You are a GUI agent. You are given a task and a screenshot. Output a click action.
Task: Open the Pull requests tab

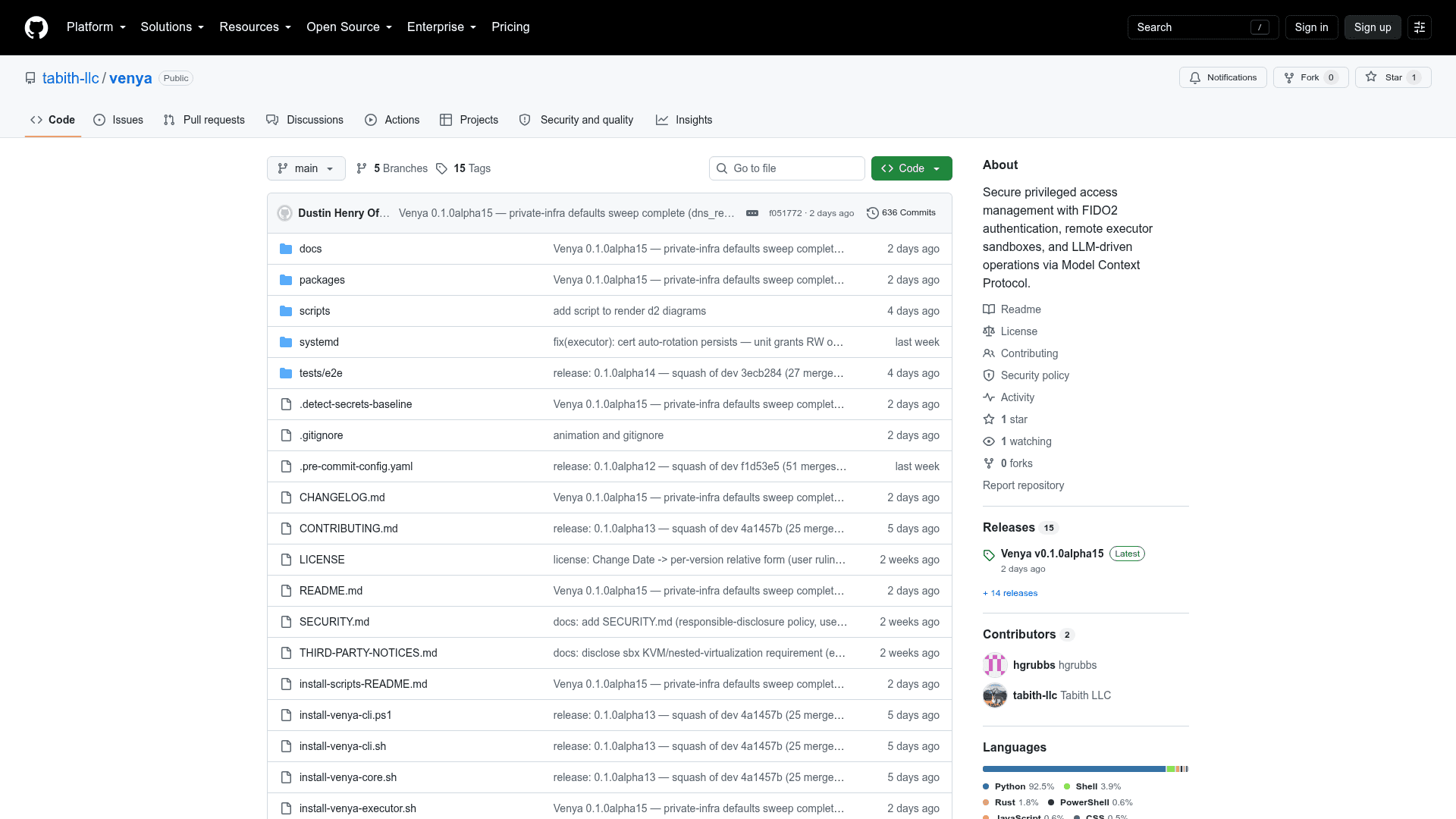click(204, 120)
